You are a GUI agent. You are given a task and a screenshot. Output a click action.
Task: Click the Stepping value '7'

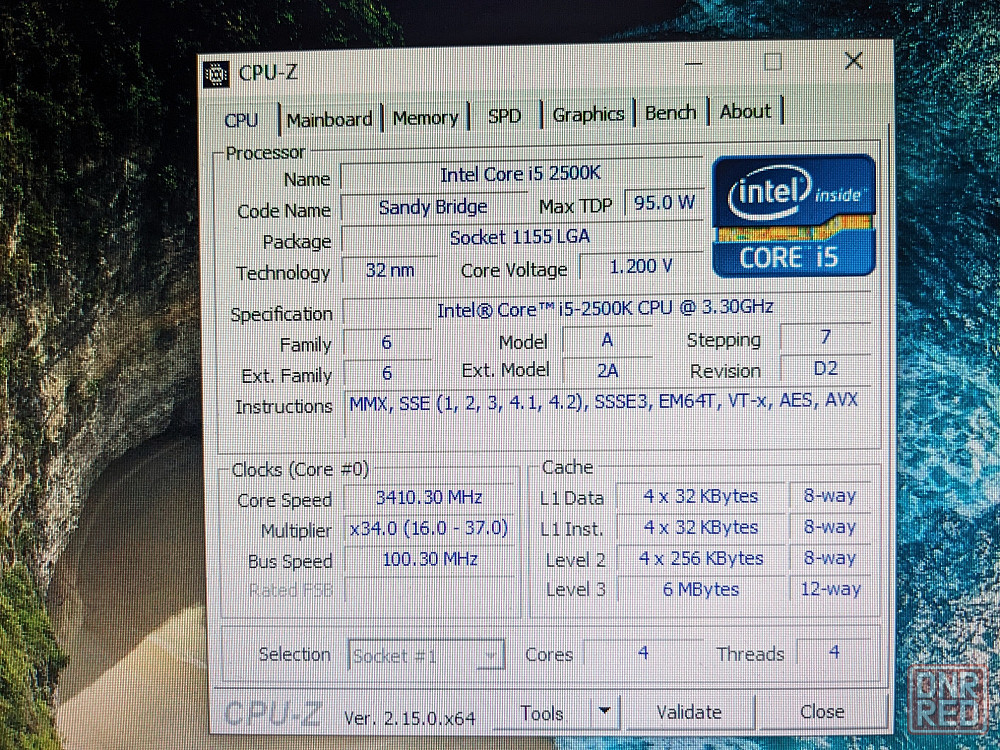click(x=825, y=337)
